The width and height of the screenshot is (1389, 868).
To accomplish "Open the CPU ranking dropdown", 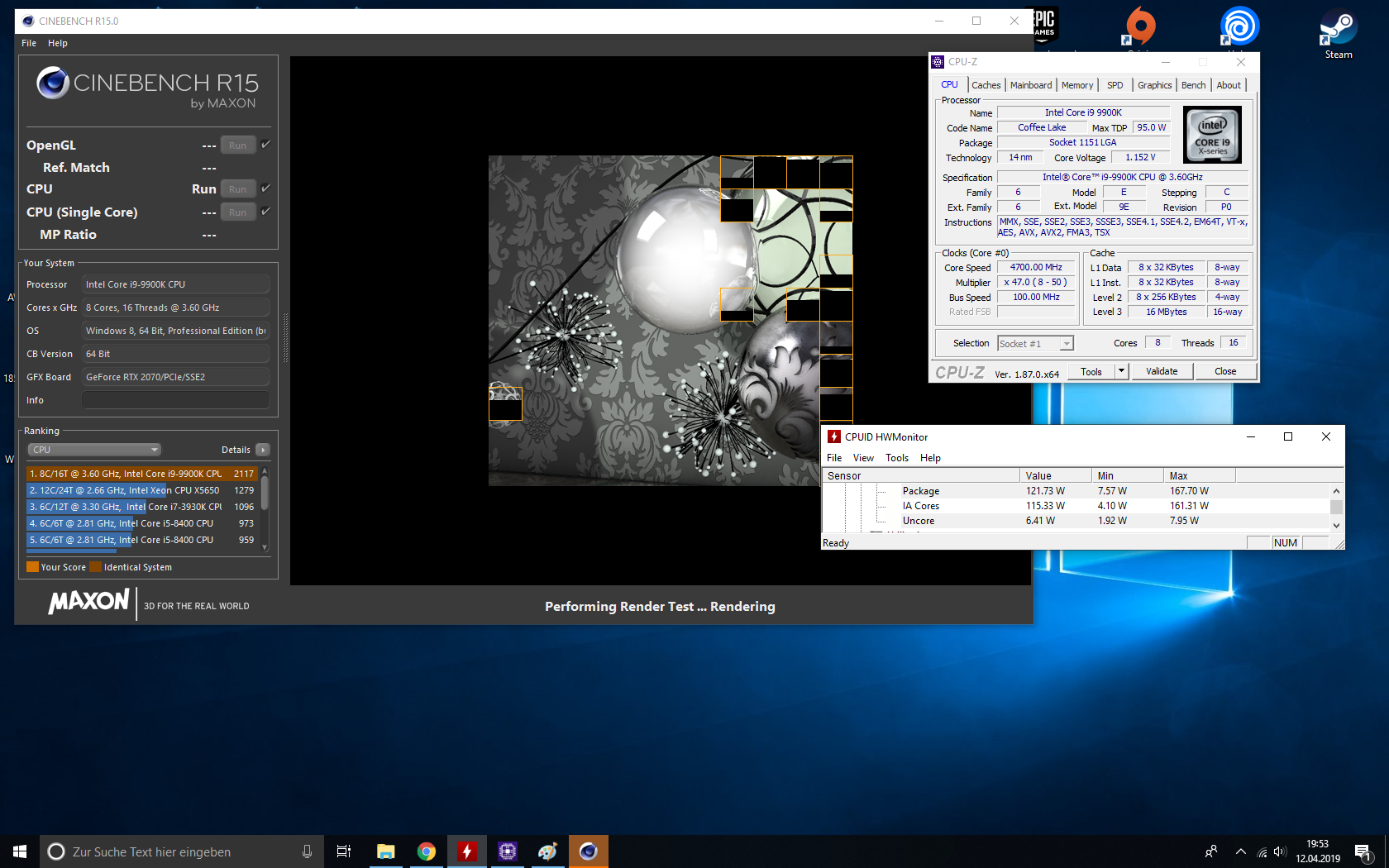I will point(94,450).
